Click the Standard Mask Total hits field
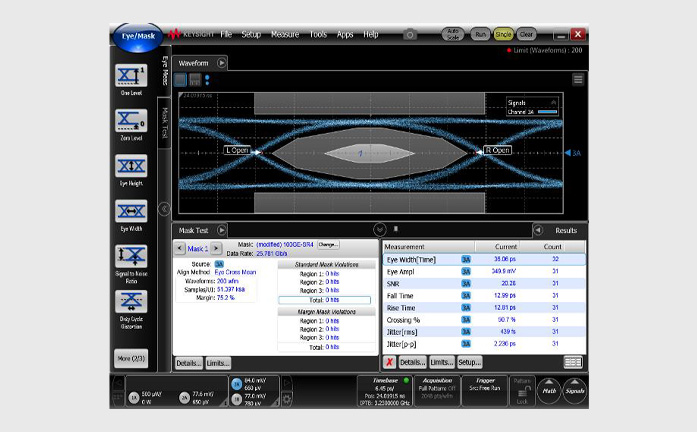The image size is (697, 432). pyautogui.click(x=324, y=300)
